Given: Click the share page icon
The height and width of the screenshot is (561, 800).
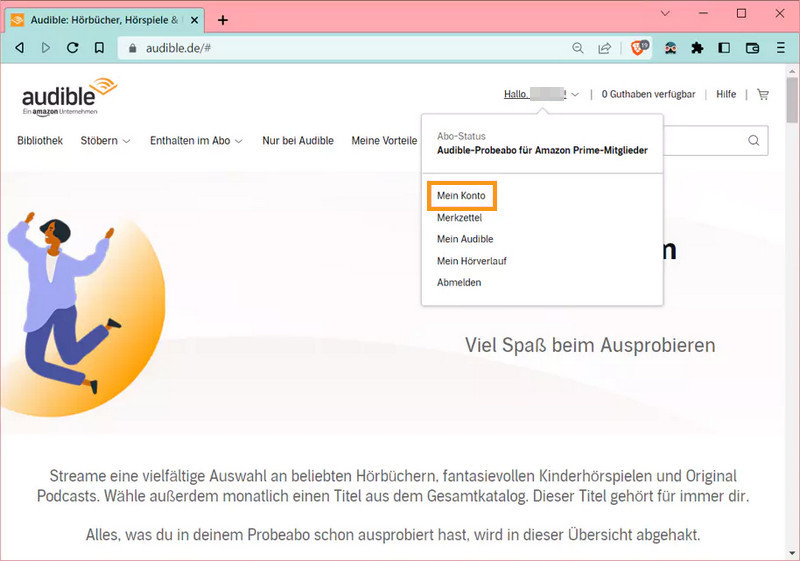Looking at the screenshot, I should [605, 48].
